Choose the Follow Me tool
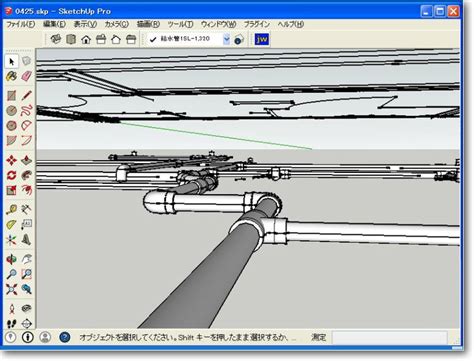Image resolution: width=474 pixels, height=361 pixels. click(x=26, y=175)
